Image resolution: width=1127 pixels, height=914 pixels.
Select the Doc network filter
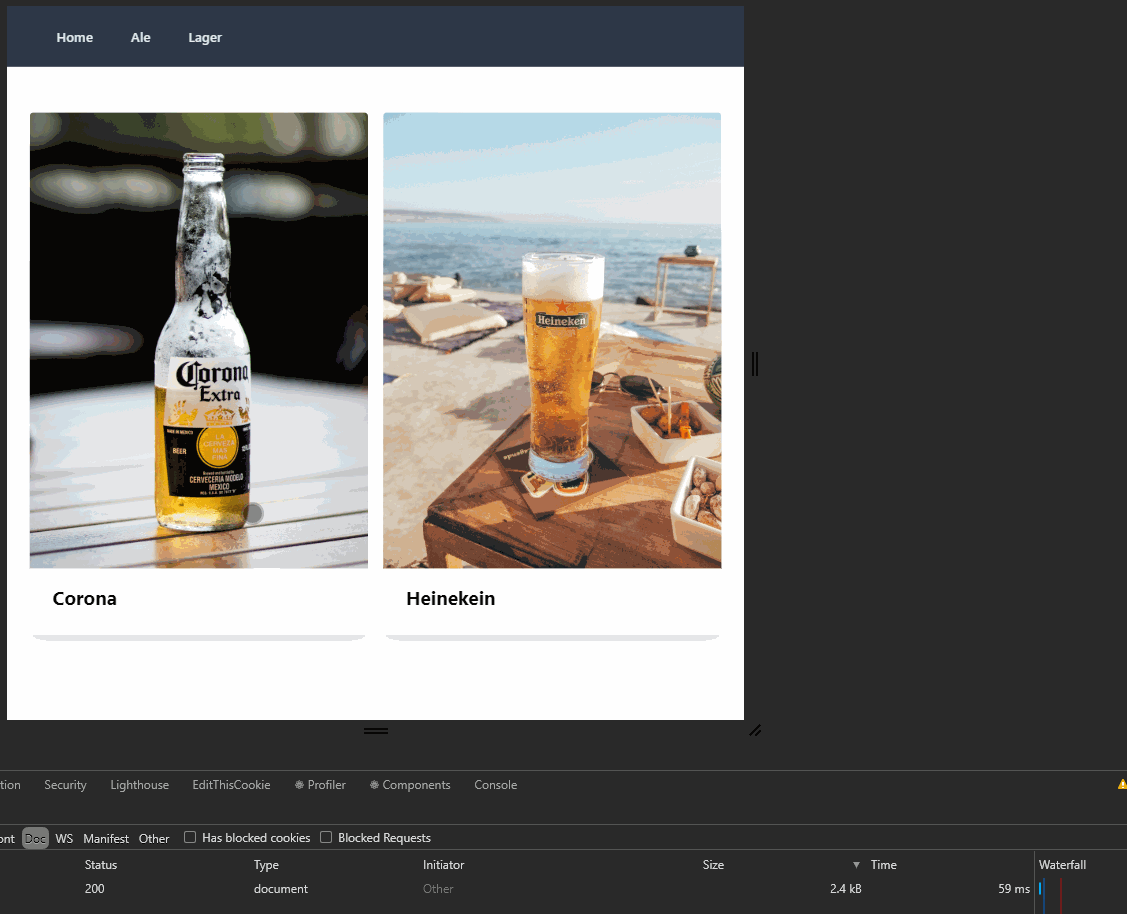[x=35, y=839]
